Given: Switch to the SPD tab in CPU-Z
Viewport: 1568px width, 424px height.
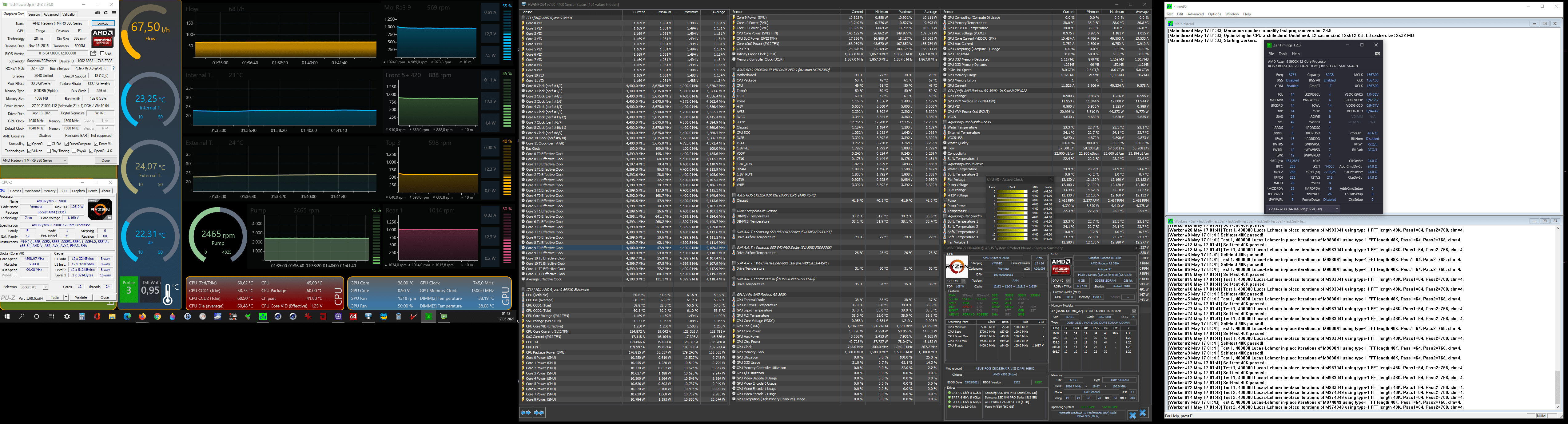Looking at the screenshot, I should click(63, 191).
